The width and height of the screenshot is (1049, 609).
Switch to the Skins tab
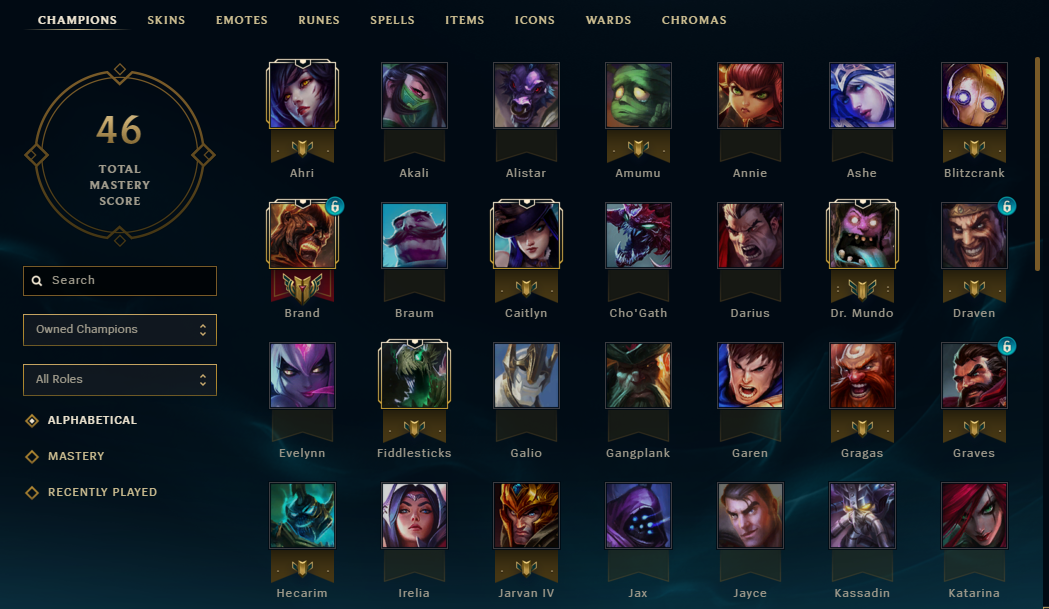166,20
